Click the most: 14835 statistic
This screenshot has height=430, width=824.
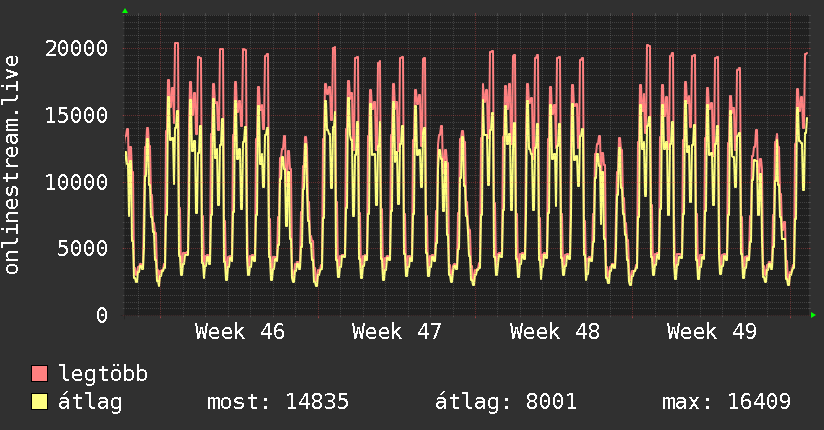pyautogui.click(x=277, y=403)
